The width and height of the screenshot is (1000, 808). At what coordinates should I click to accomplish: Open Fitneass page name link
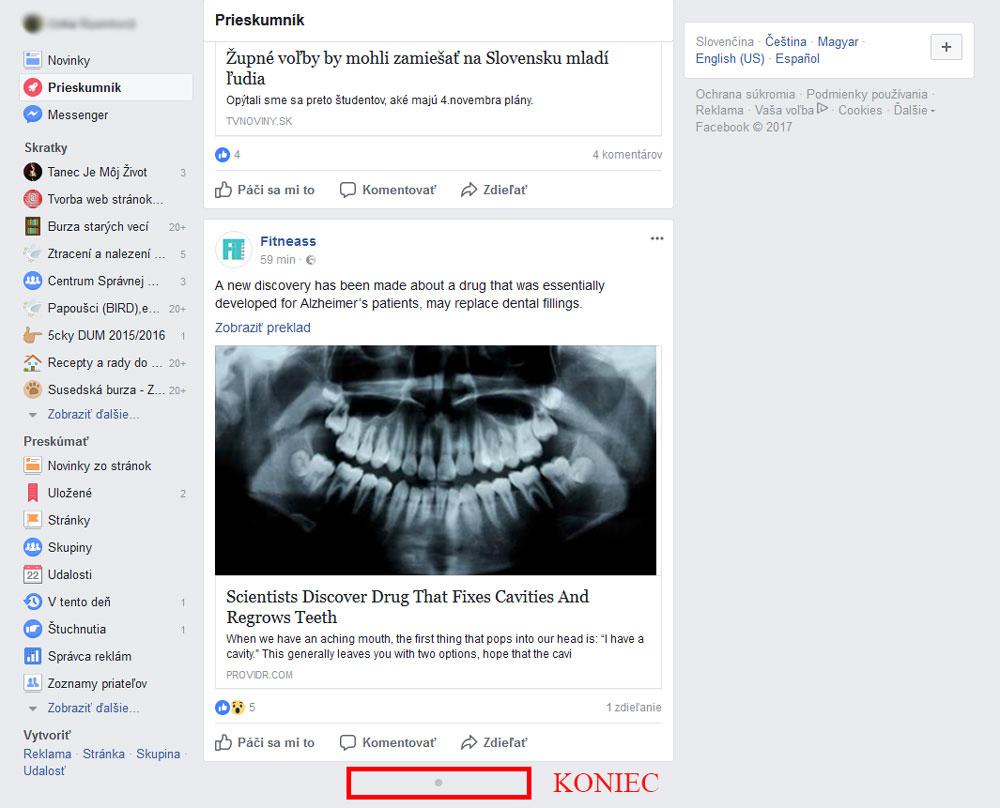(288, 241)
